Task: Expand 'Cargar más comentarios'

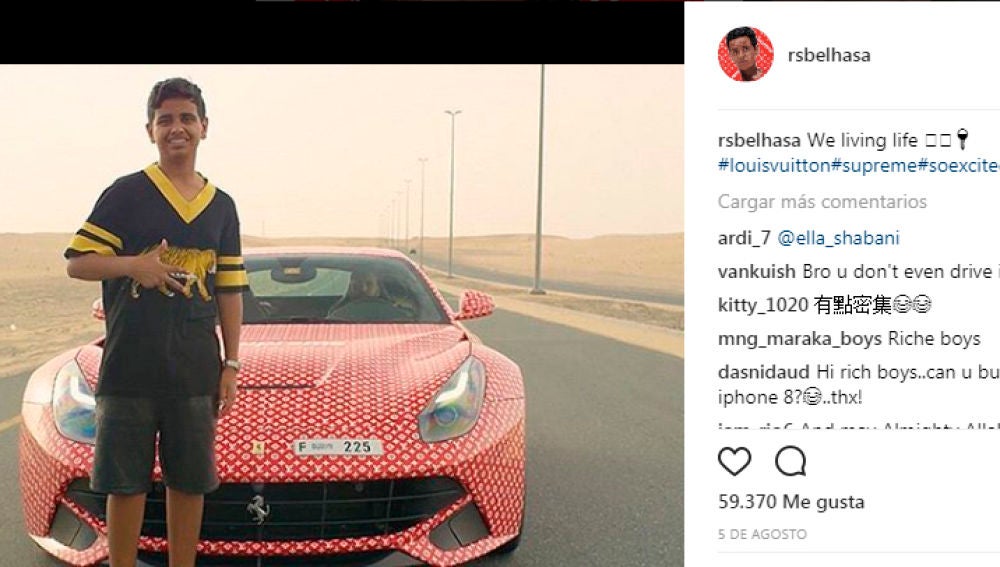Action: (822, 202)
